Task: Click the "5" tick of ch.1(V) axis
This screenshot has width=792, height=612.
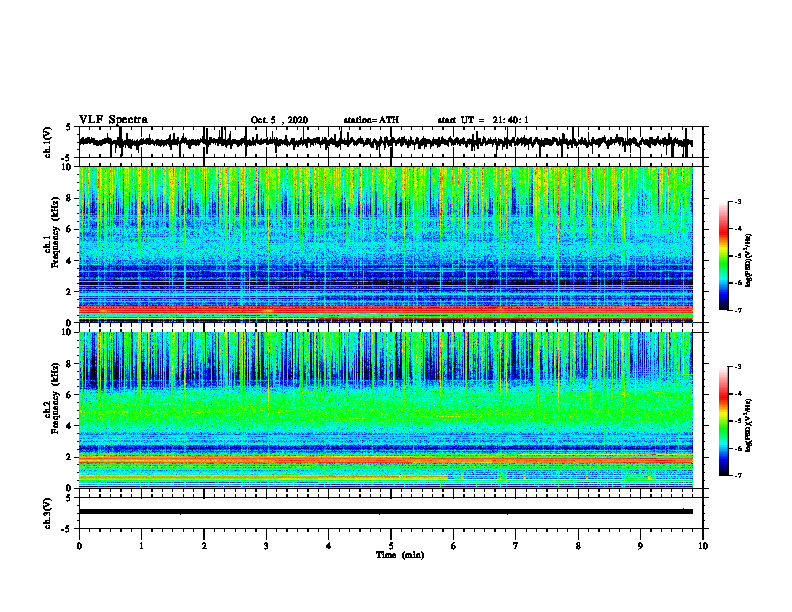Action: coord(68,128)
